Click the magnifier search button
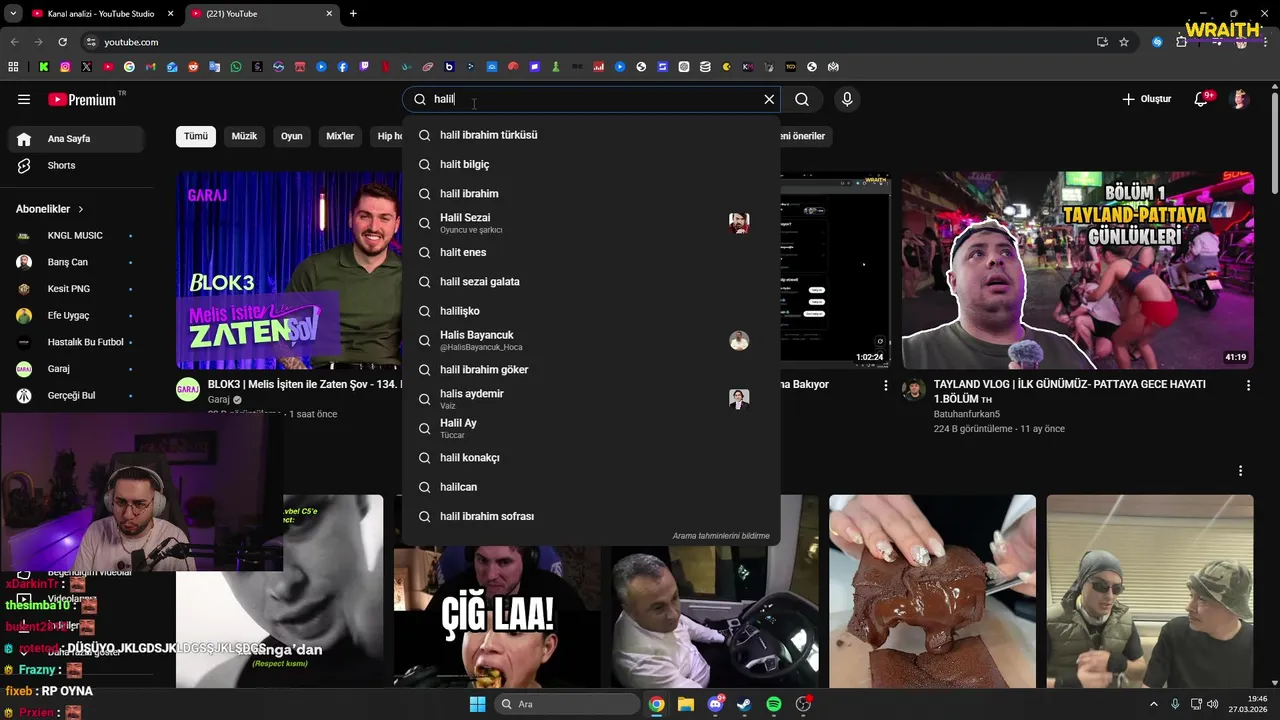This screenshot has height=720, width=1280. (802, 99)
